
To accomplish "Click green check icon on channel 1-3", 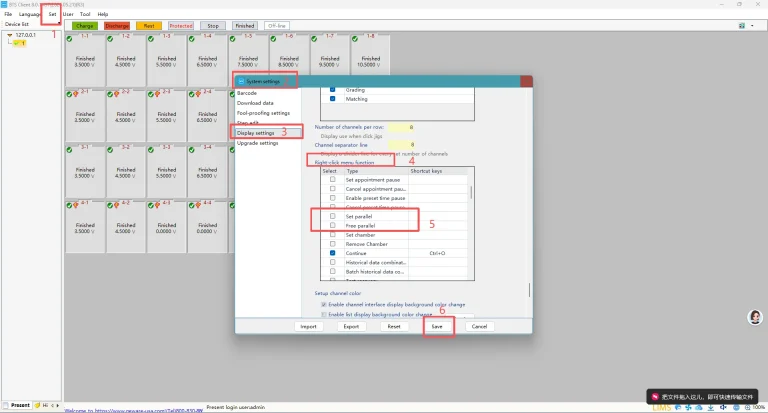I will tap(151, 39).
